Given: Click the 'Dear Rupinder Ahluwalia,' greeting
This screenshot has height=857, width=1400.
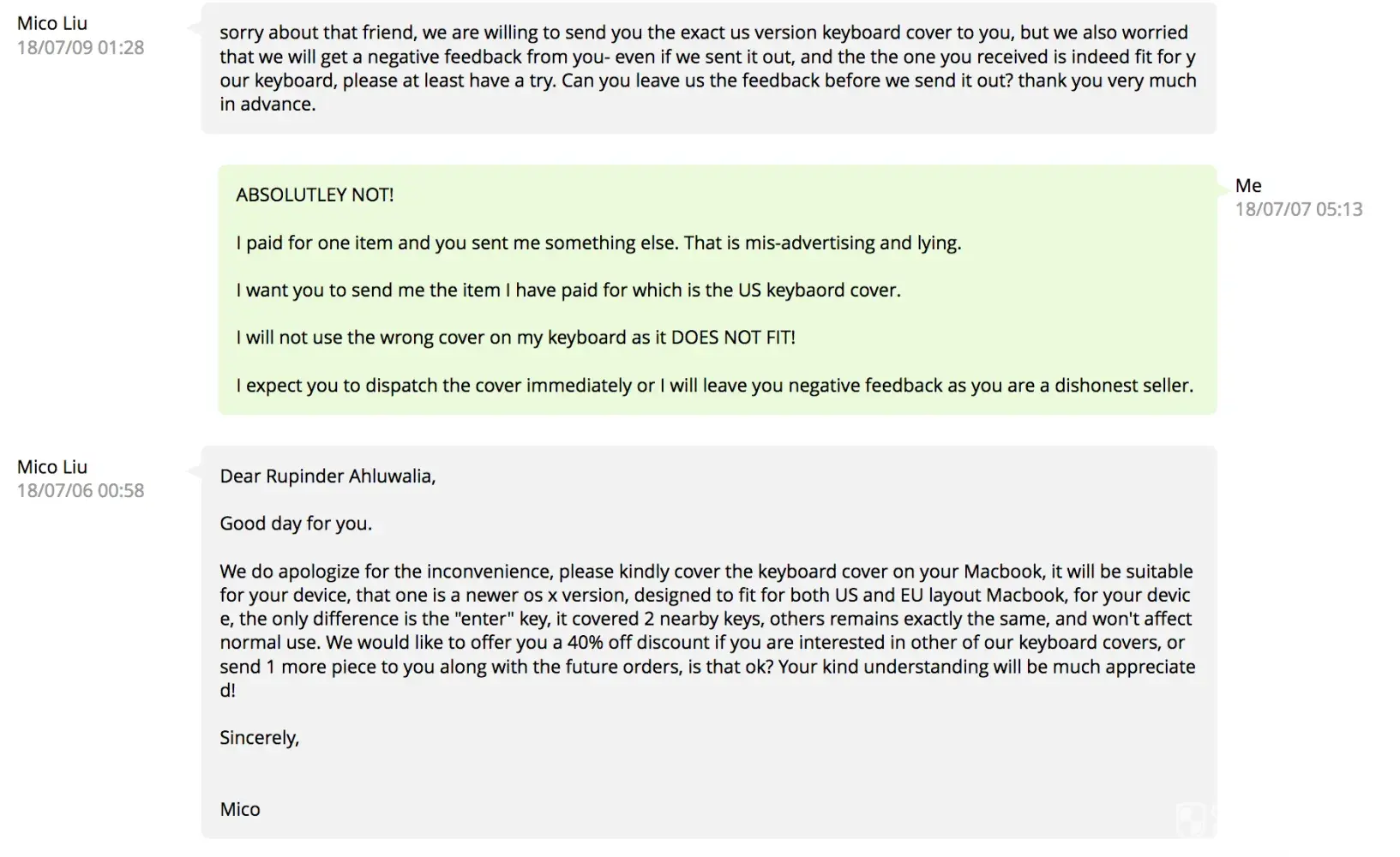Looking at the screenshot, I should [327, 476].
